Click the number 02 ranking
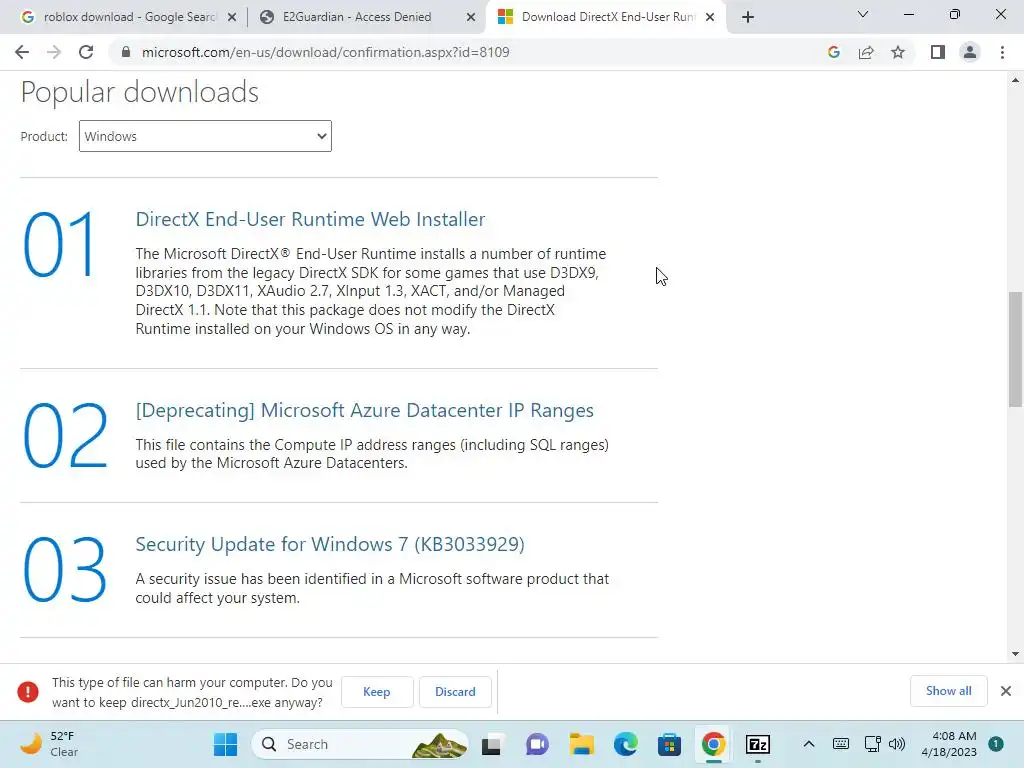The image size is (1024, 768). (65, 436)
